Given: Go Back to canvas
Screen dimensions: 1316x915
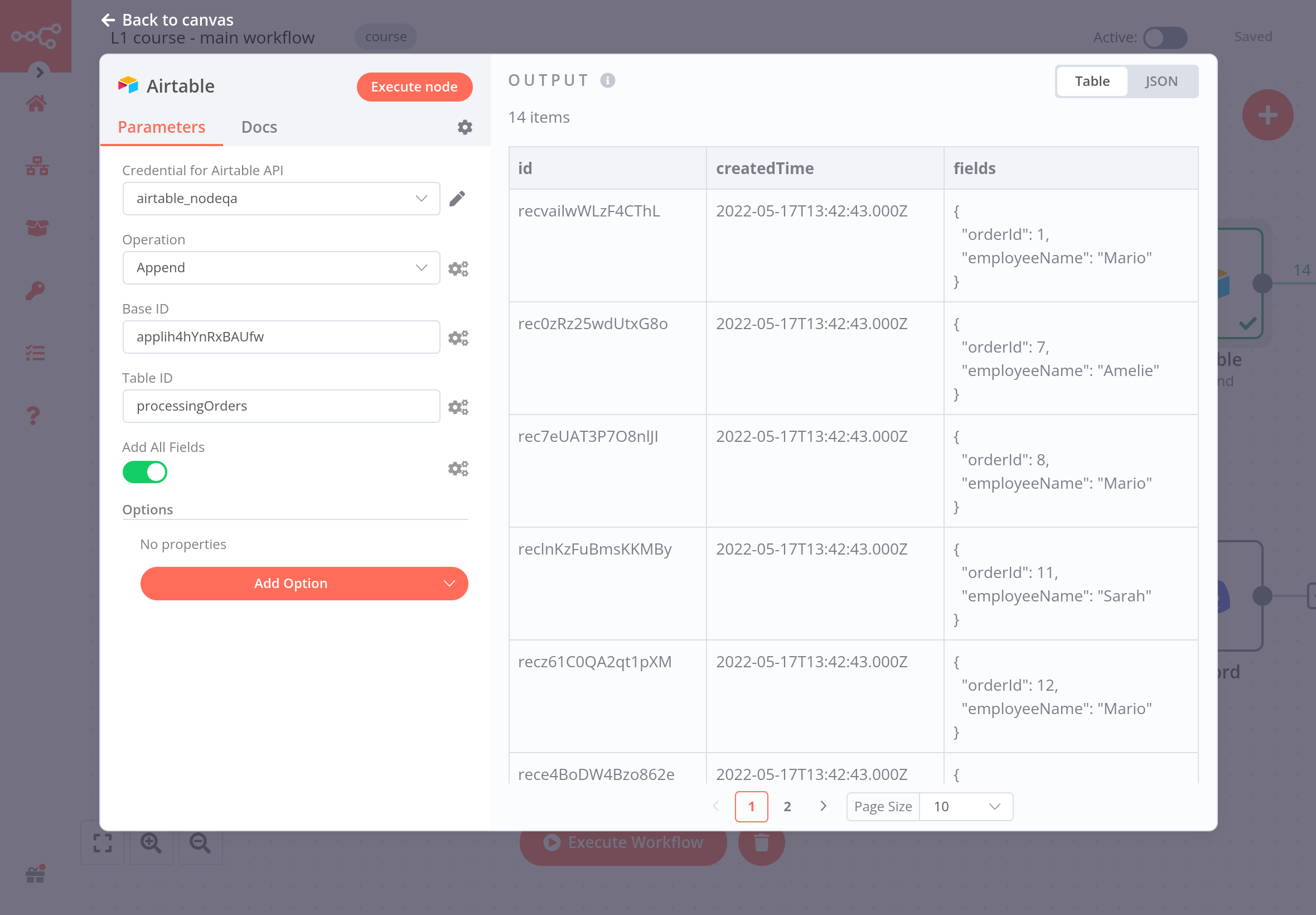Looking at the screenshot, I should (167, 20).
